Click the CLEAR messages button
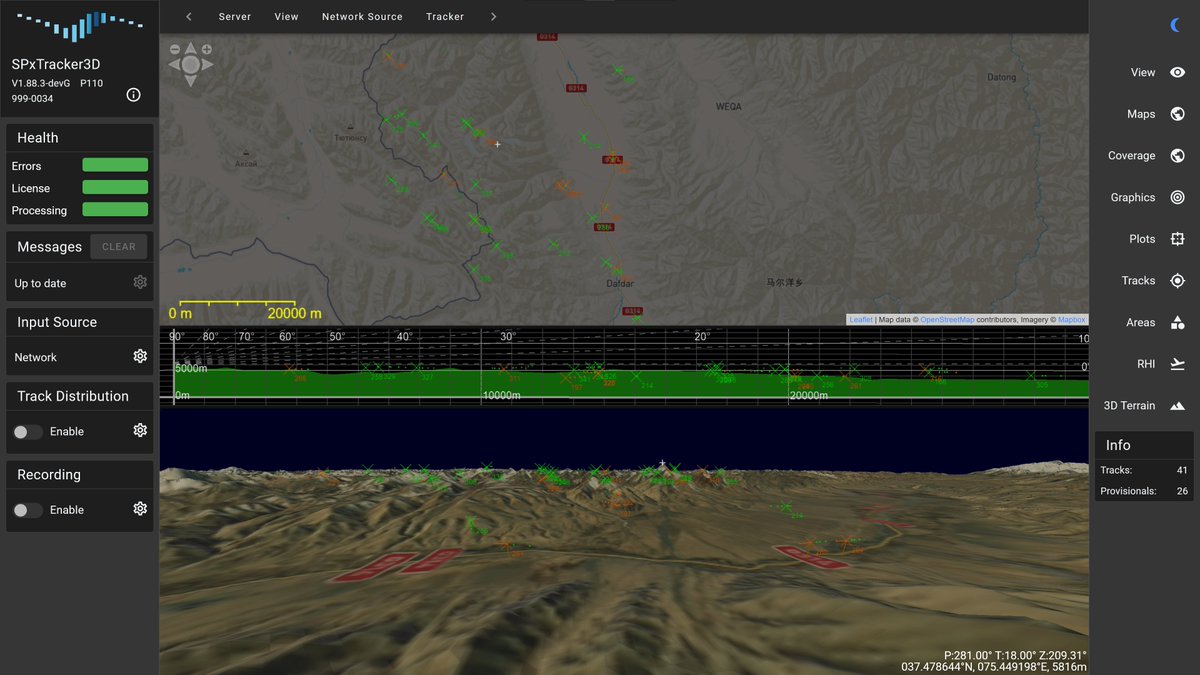The width and height of the screenshot is (1200, 675). point(119,247)
